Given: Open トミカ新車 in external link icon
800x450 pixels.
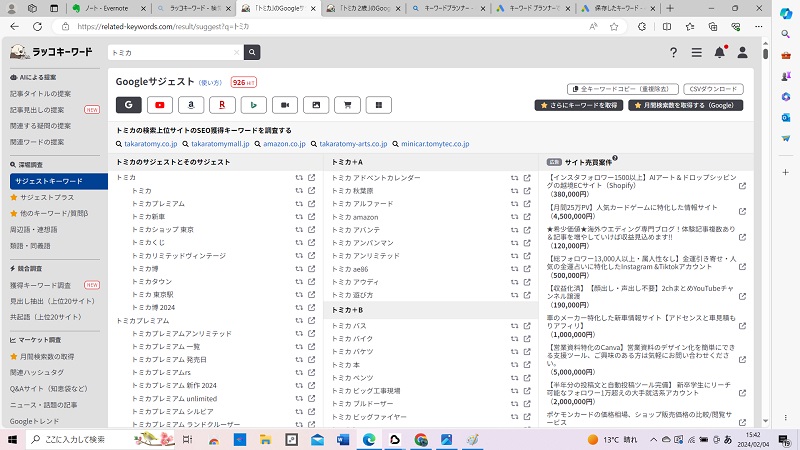Looking at the screenshot, I should 311,216.
